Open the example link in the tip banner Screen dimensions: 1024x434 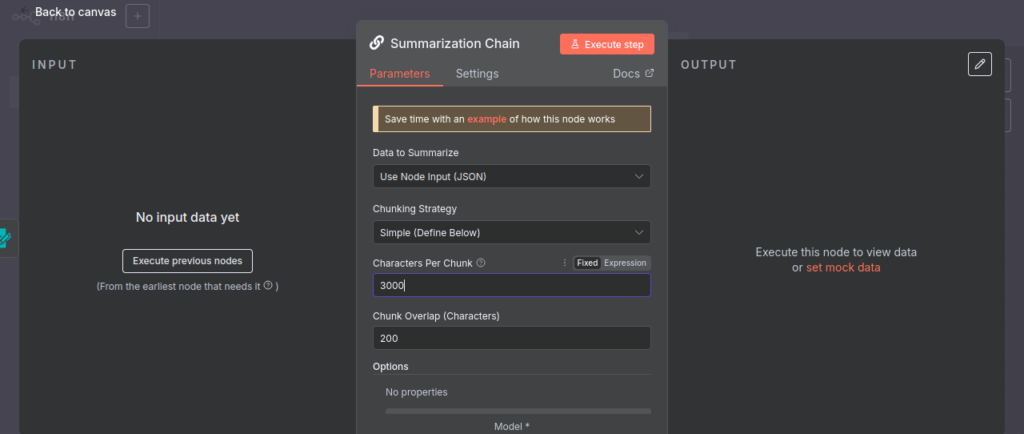coord(486,119)
